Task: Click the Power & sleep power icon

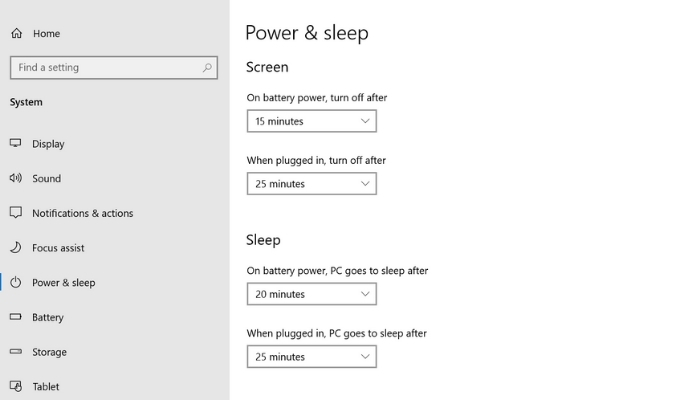Action: coord(16,282)
